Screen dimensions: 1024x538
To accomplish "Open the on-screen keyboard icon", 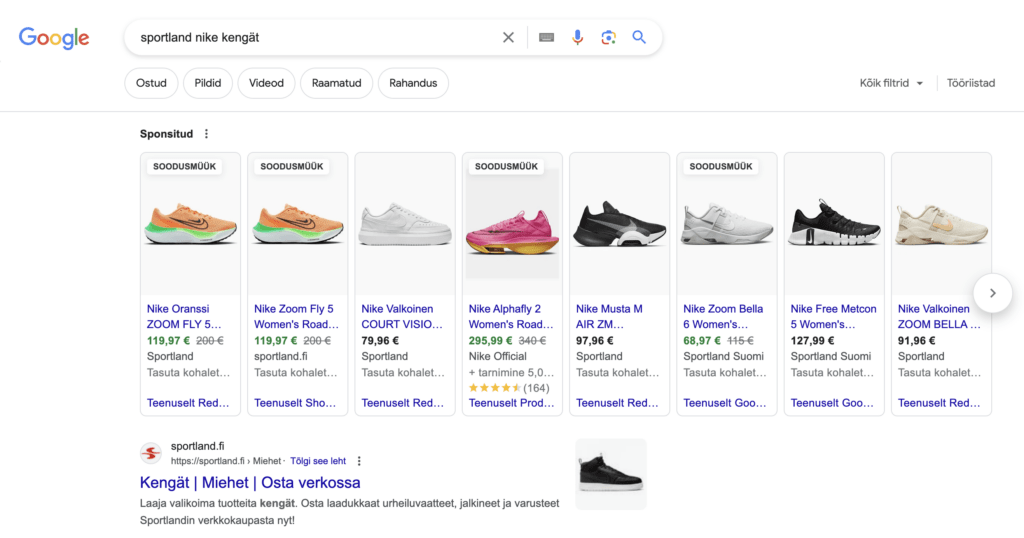I will (x=547, y=38).
